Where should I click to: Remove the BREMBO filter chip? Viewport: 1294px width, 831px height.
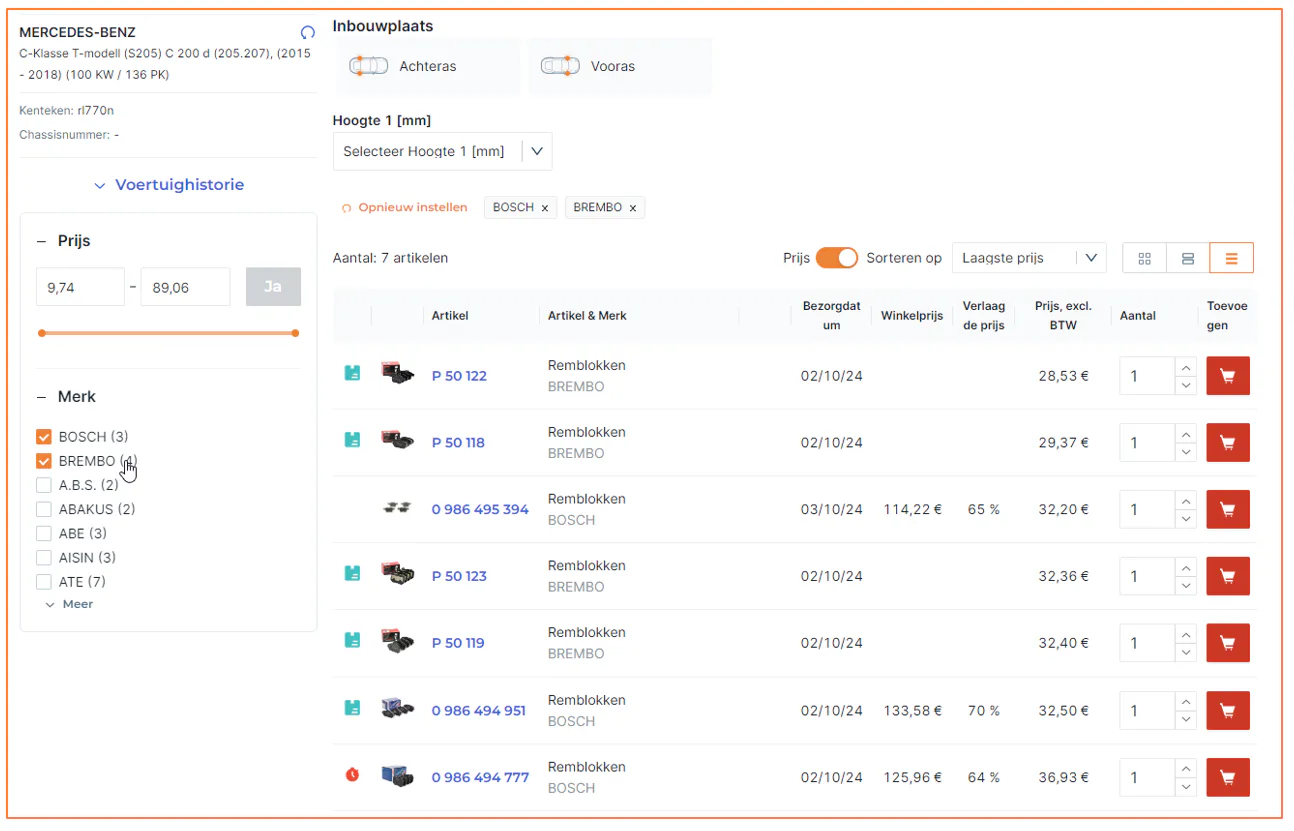(x=632, y=208)
